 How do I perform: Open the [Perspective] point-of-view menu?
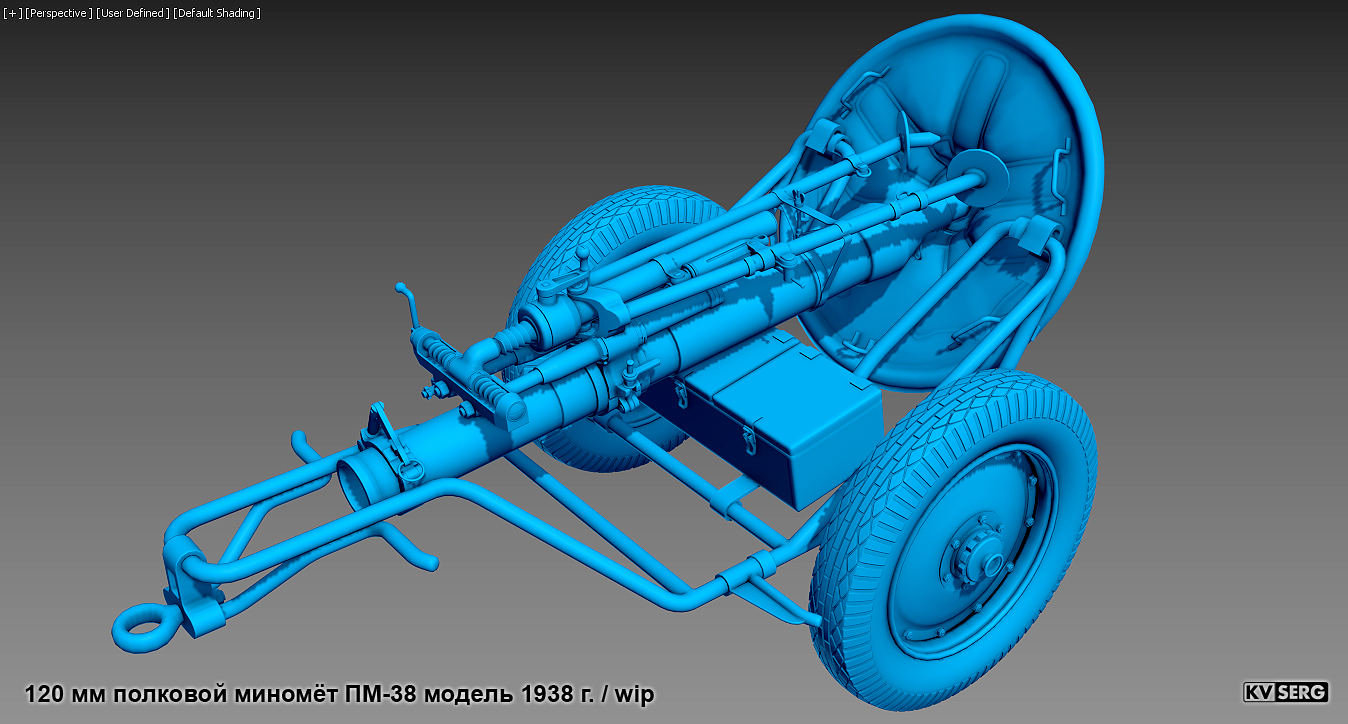(57, 14)
